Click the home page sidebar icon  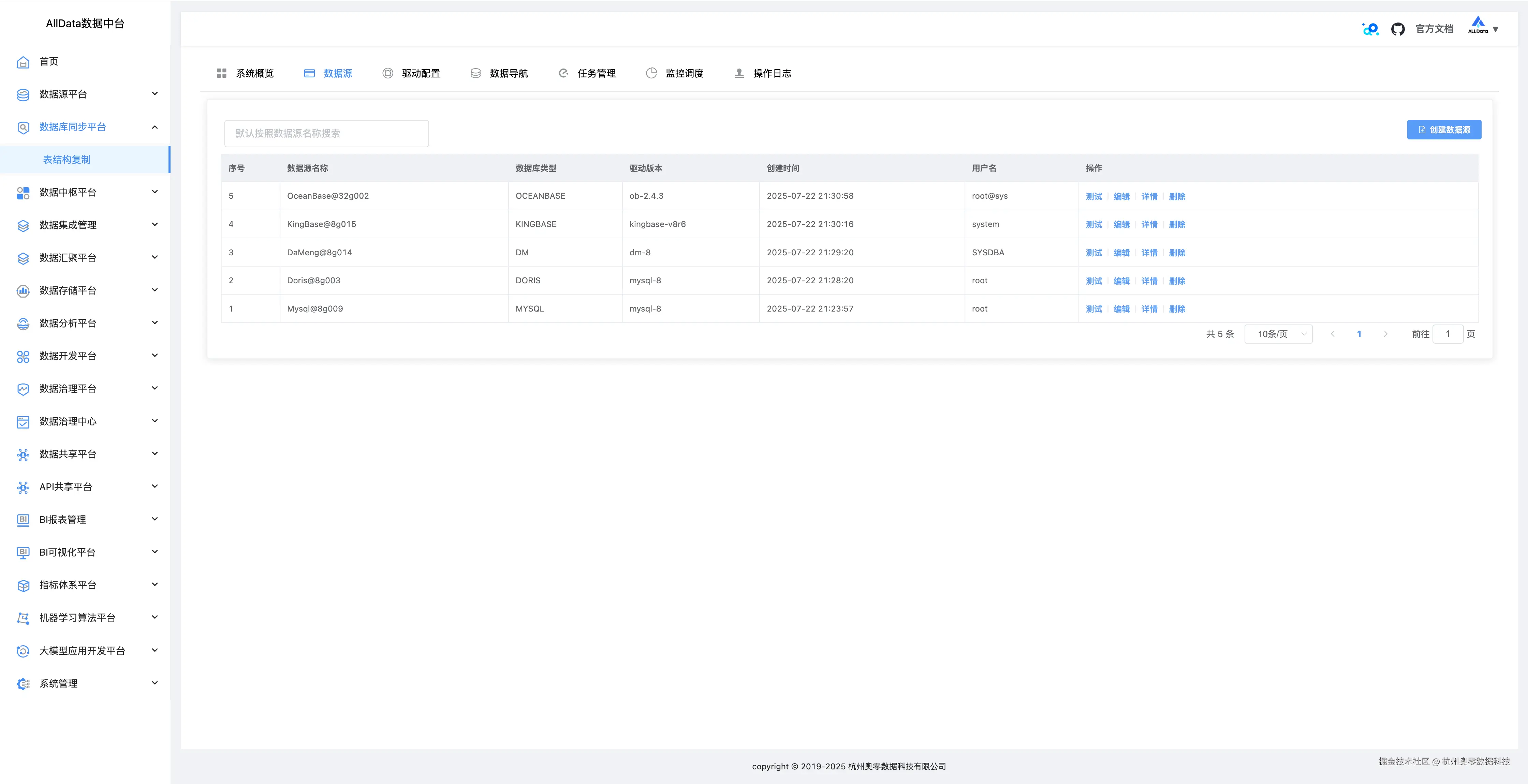point(23,62)
